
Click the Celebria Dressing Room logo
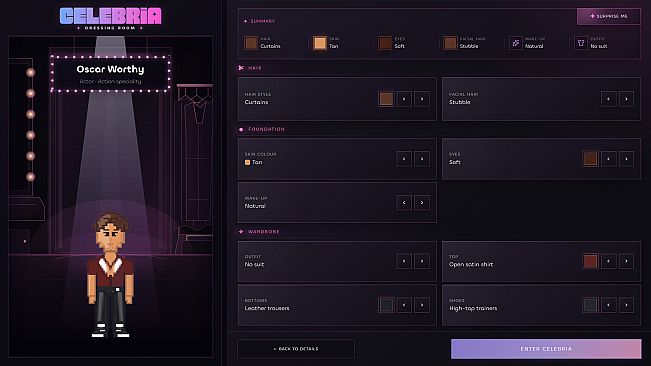pos(110,19)
